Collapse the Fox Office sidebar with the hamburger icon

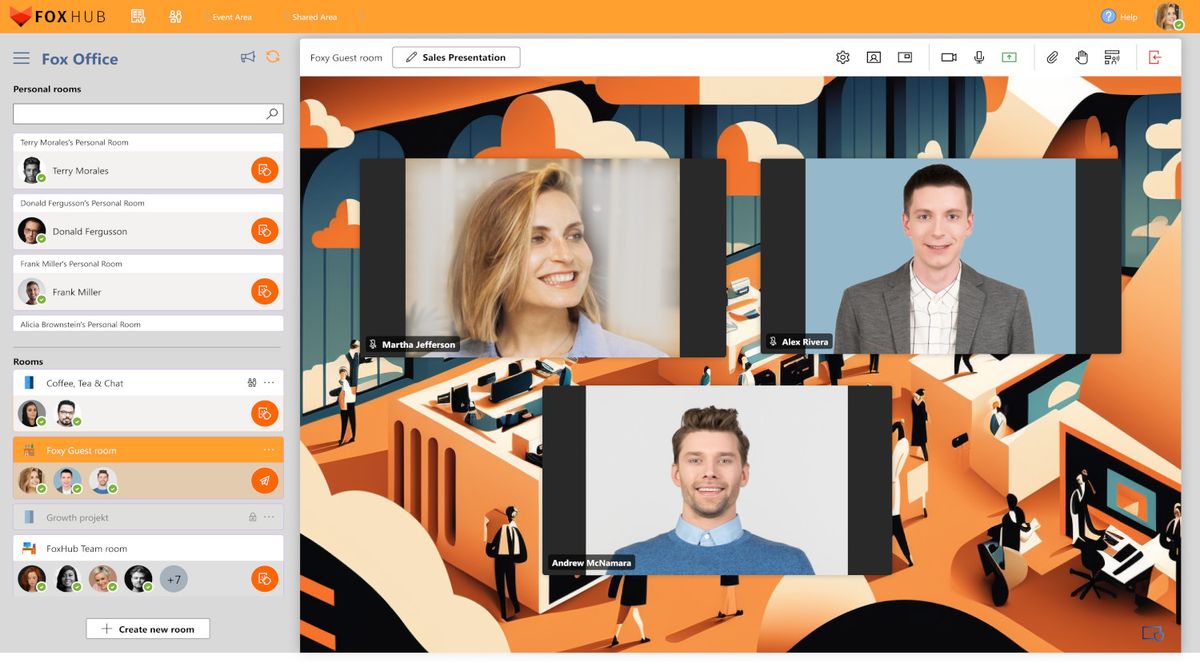click(21, 57)
